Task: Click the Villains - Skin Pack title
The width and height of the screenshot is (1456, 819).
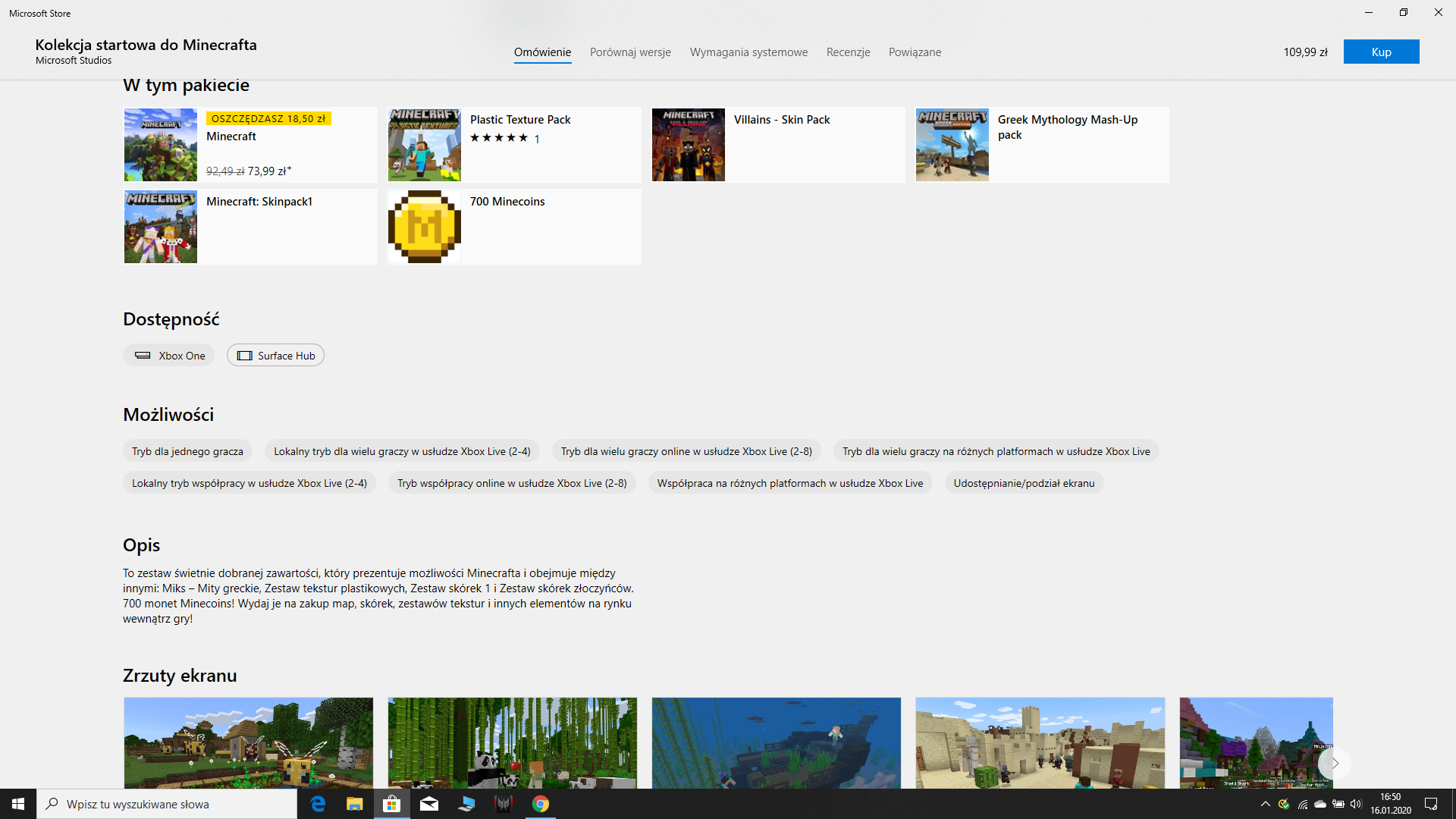Action: 782,120
